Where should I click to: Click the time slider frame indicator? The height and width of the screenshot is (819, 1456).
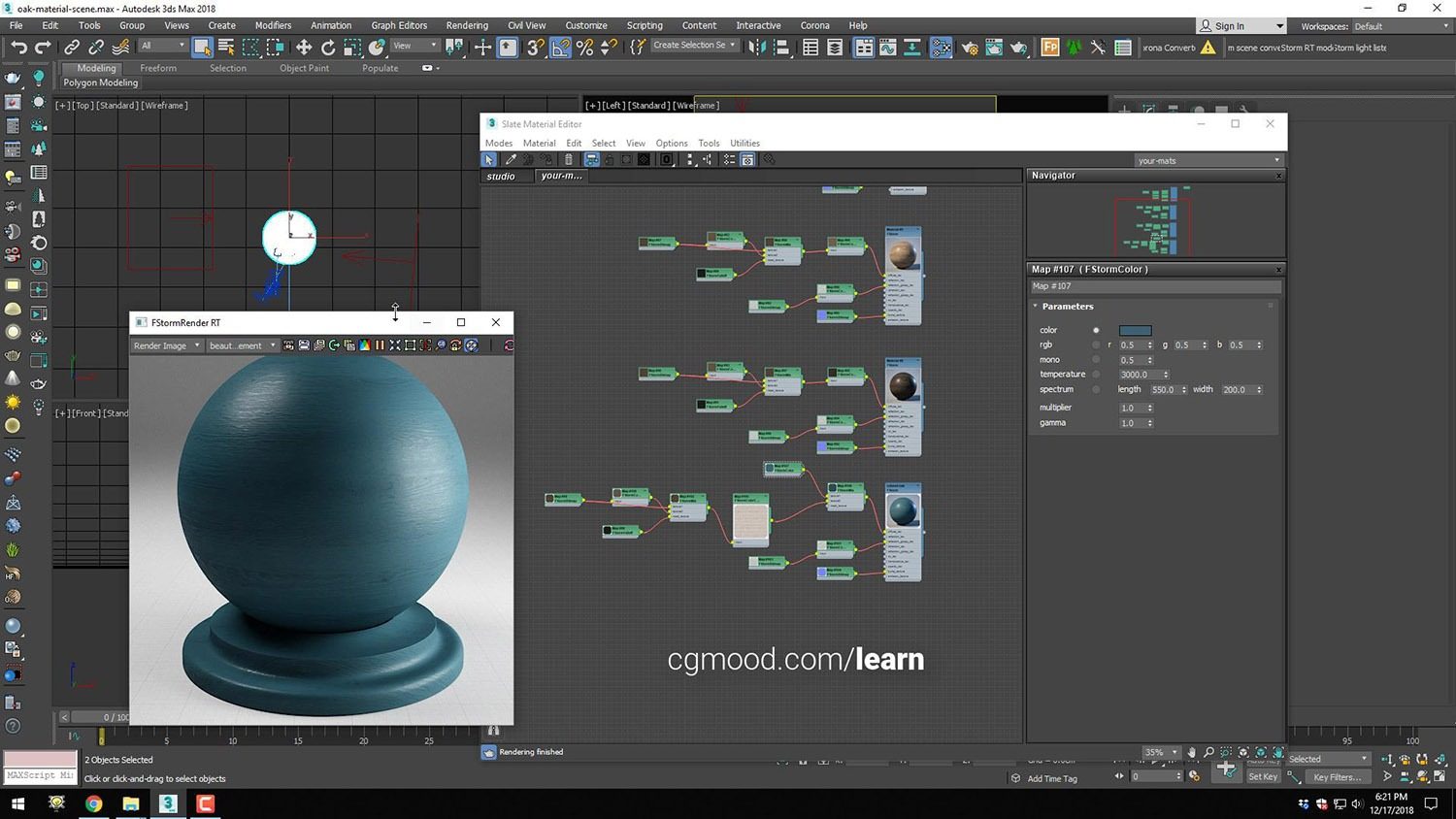pos(101,737)
